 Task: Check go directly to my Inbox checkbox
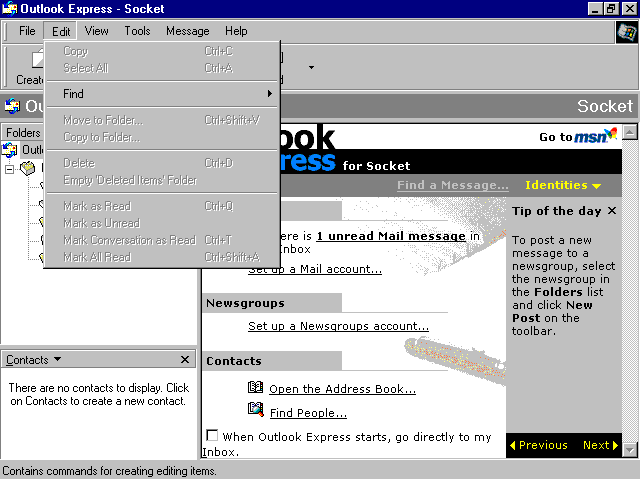[x=212, y=436]
